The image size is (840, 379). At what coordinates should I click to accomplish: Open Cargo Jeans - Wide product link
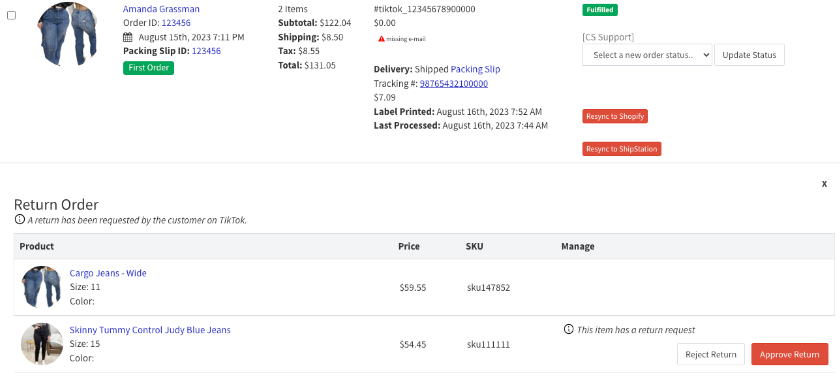pos(108,273)
